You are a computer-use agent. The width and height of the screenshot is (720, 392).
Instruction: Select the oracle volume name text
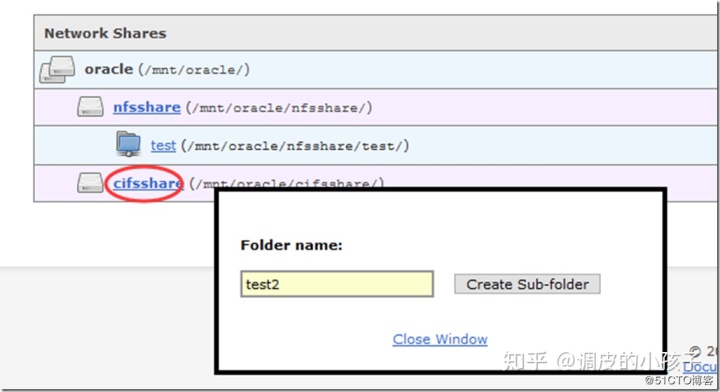(x=109, y=69)
